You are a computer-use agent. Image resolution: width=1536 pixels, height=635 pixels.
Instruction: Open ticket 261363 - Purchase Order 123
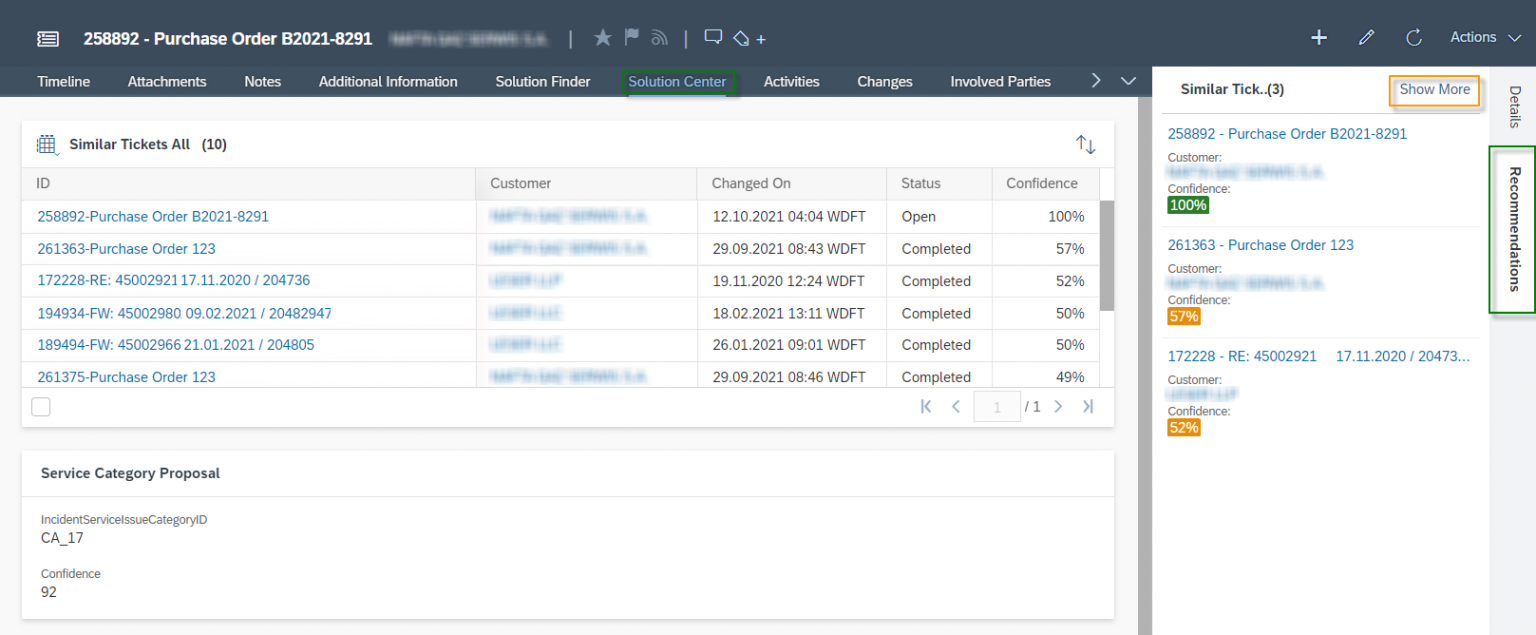tap(1260, 244)
